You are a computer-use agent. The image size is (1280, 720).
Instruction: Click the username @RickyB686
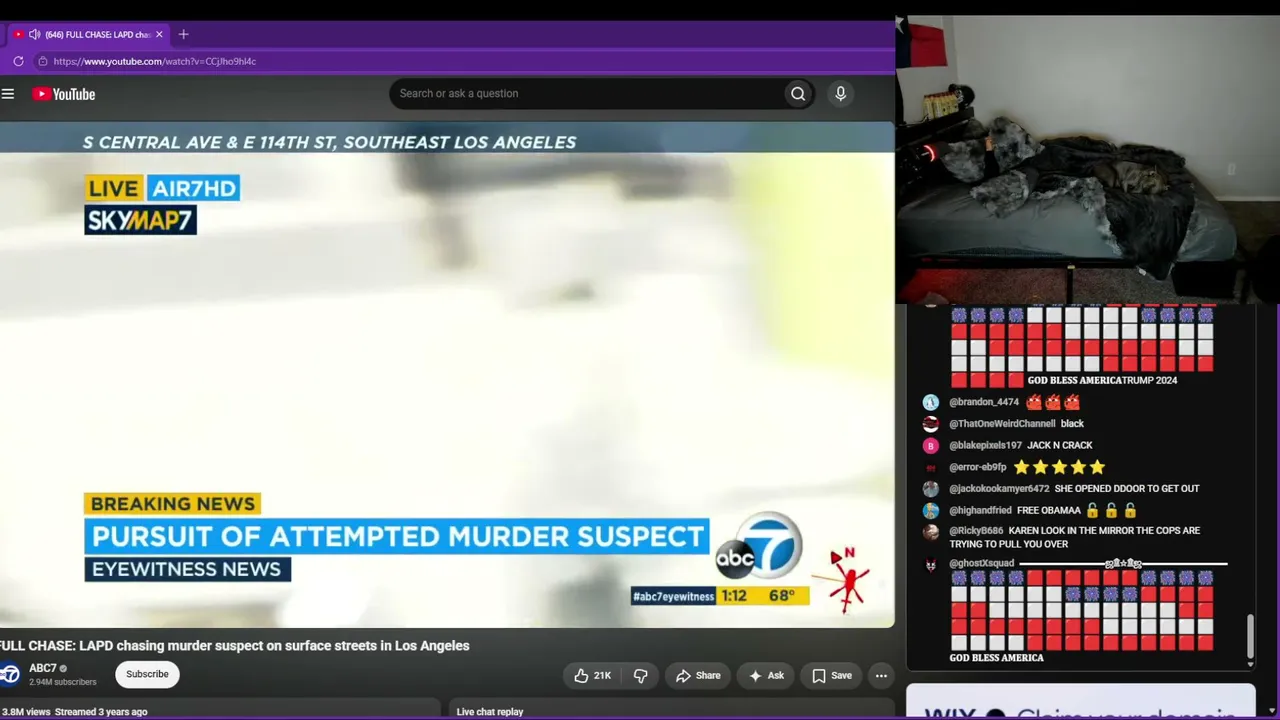pos(976,531)
